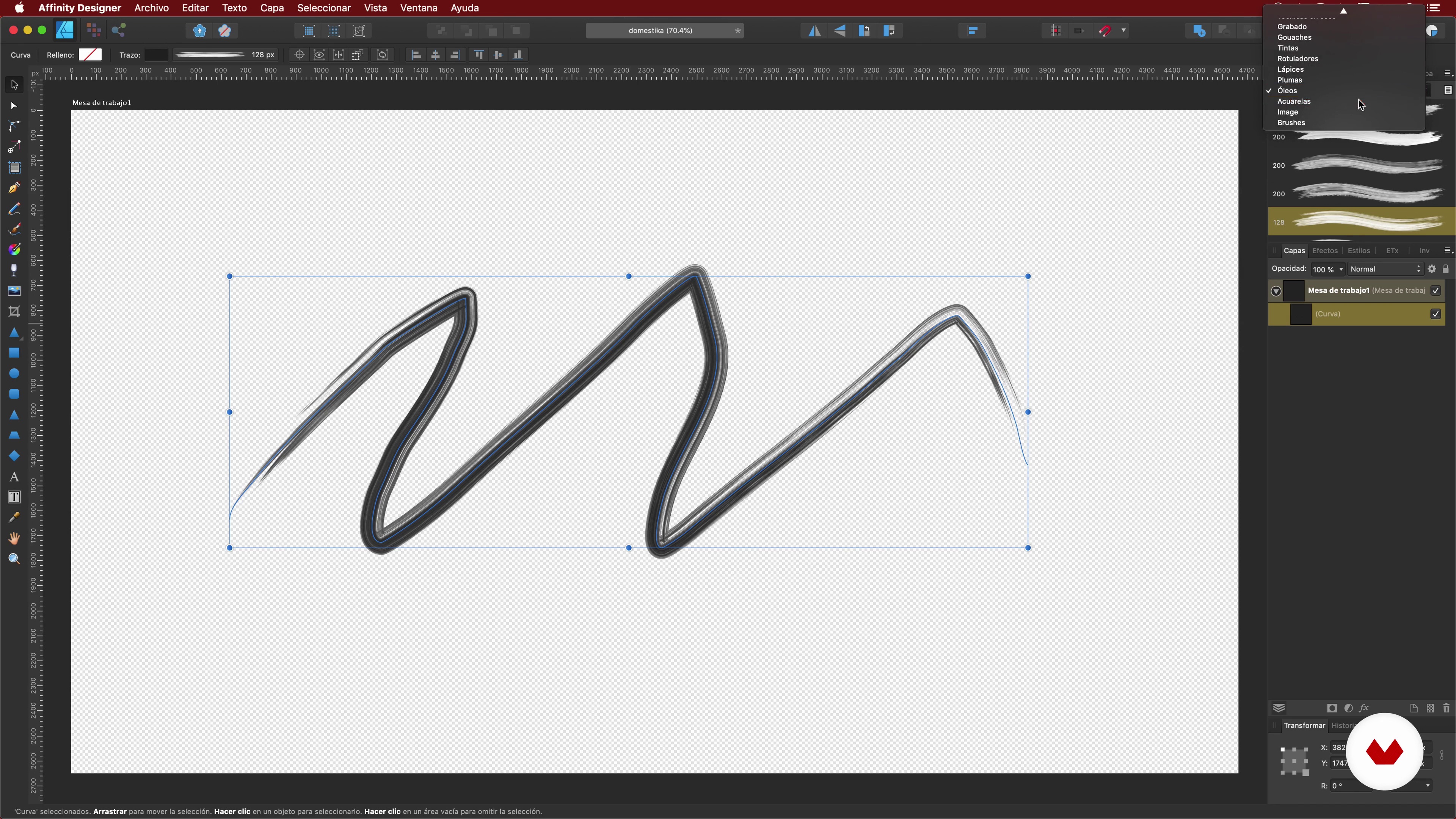Open the Capa menu
The height and width of the screenshot is (819, 1456).
tap(272, 8)
